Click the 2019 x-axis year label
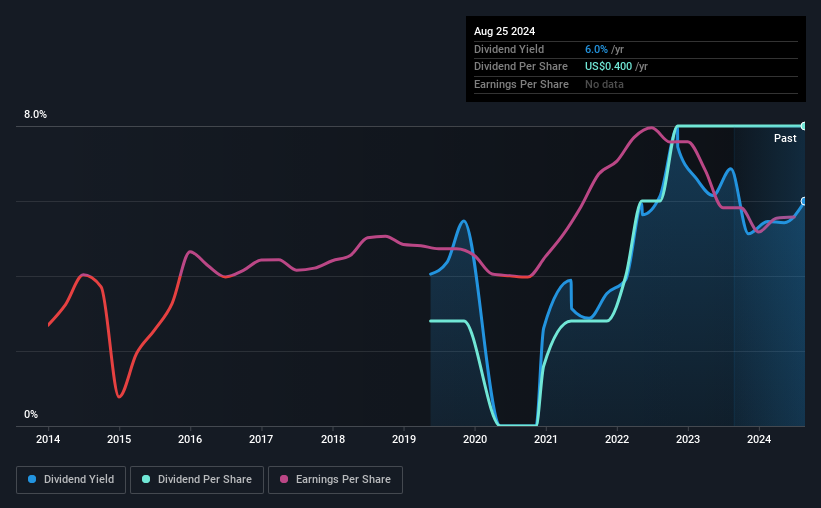 pyautogui.click(x=404, y=439)
